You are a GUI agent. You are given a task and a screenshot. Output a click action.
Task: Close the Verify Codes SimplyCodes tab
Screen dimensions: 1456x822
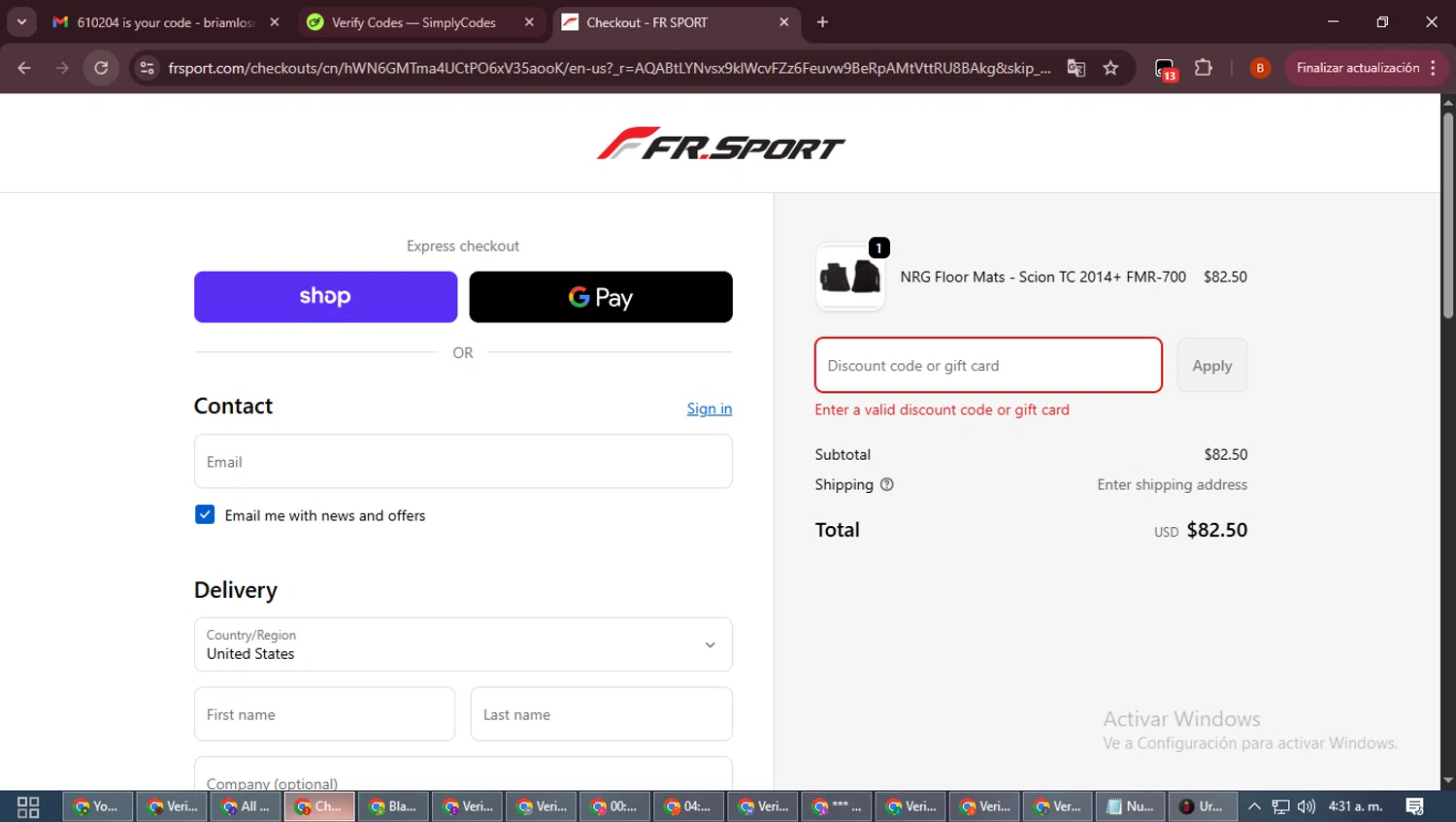point(529,22)
